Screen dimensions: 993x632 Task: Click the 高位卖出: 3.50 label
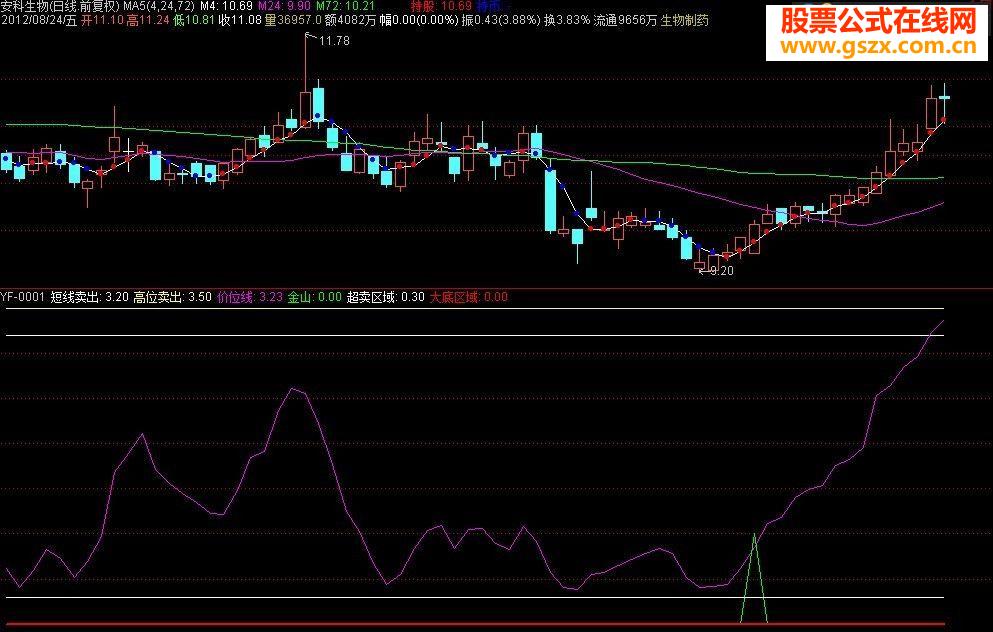click(x=172, y=297)
